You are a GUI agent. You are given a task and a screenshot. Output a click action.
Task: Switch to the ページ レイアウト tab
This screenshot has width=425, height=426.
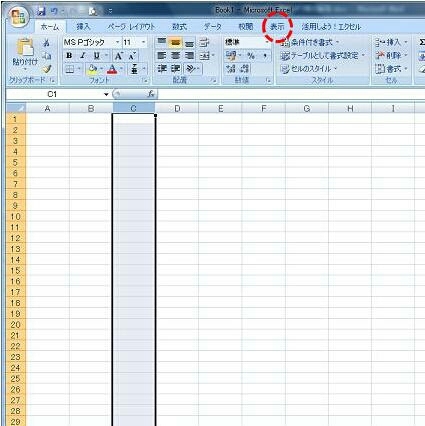pos(131,27)
